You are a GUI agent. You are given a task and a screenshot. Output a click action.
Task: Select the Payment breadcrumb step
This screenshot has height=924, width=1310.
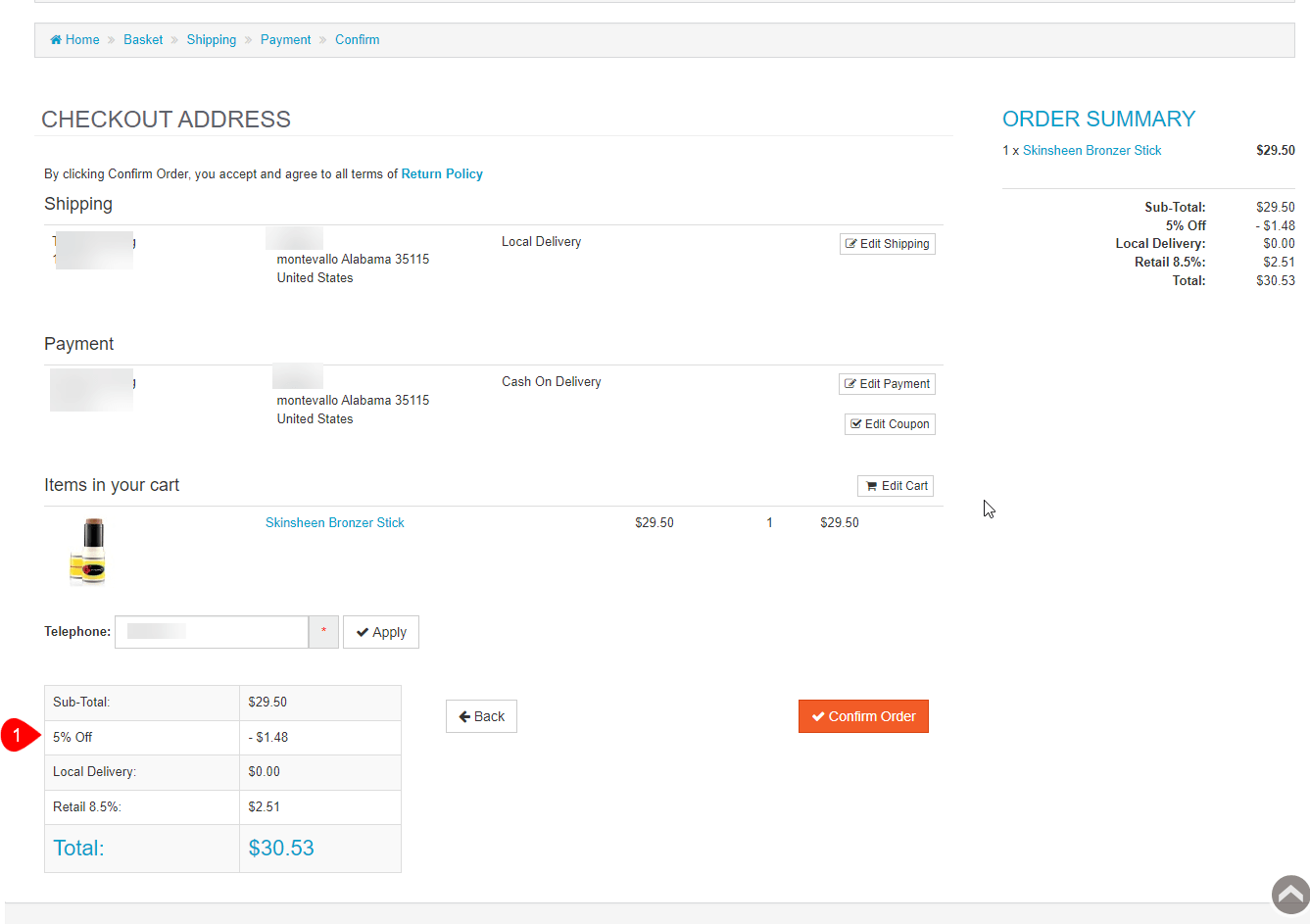pos(285,40)
